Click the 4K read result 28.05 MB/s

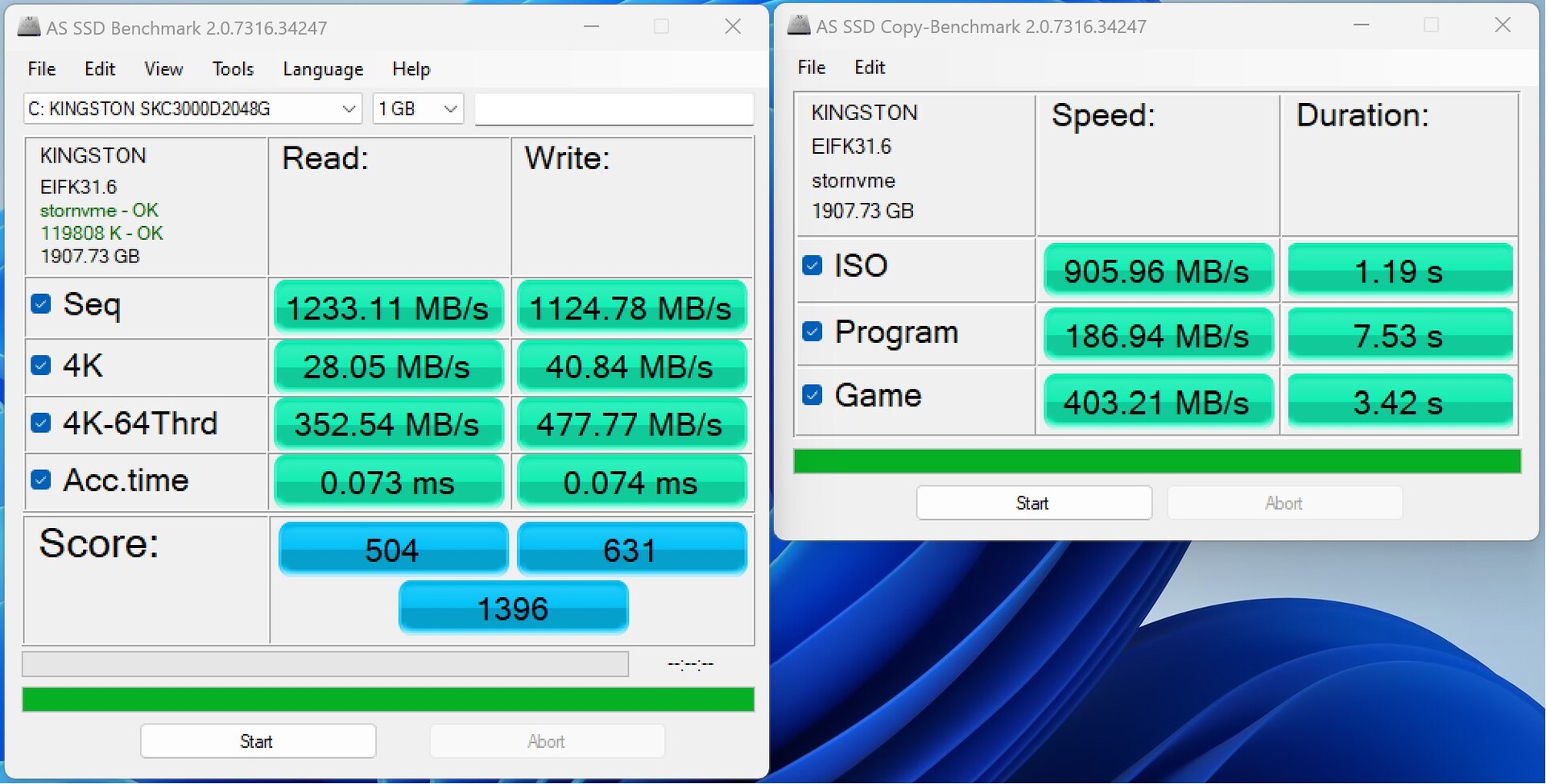(x=389, y=367)
